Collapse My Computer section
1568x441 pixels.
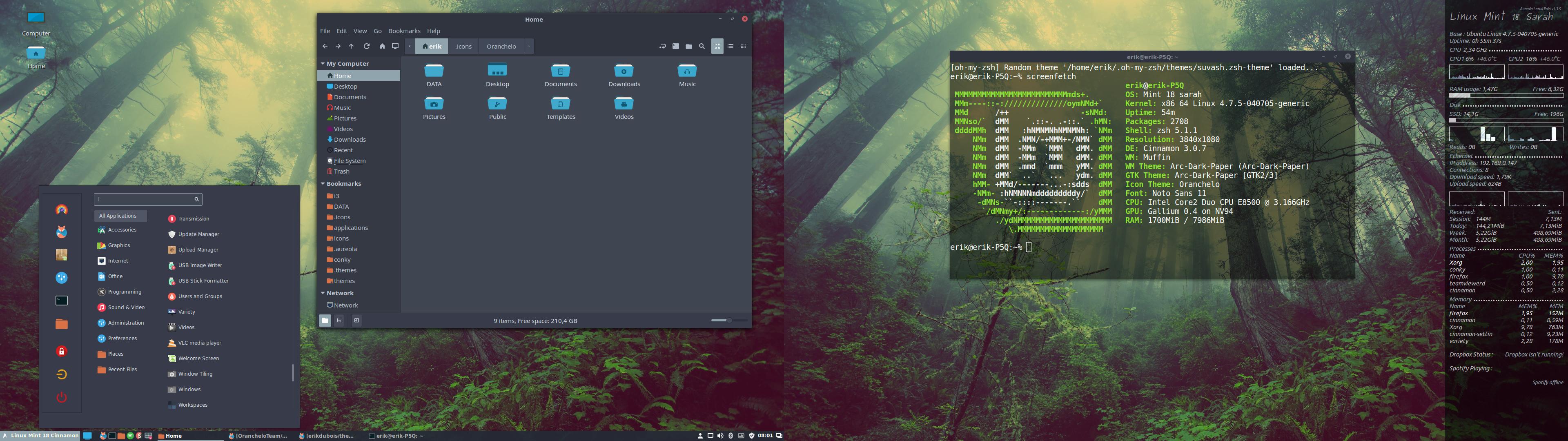tap(323, 63)
